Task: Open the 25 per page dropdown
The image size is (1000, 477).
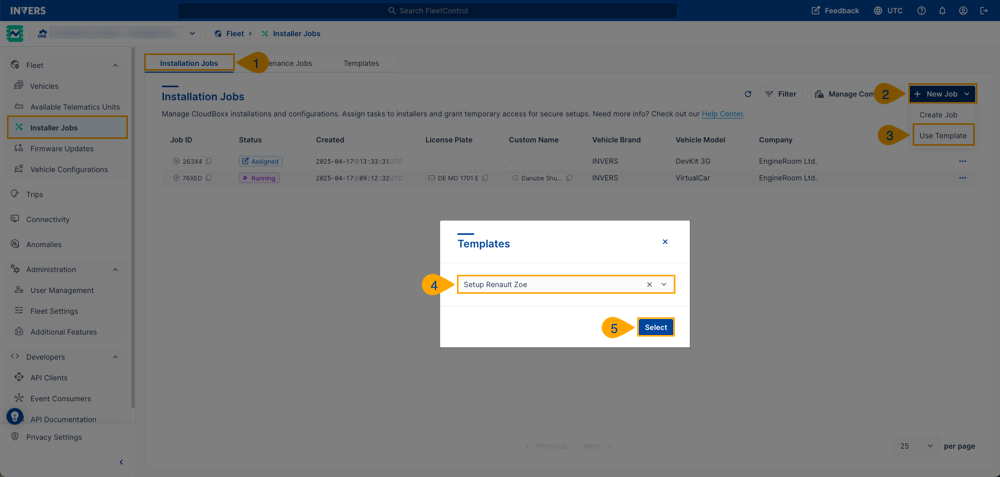Action: pyautogui.click(x=915, y=446)
